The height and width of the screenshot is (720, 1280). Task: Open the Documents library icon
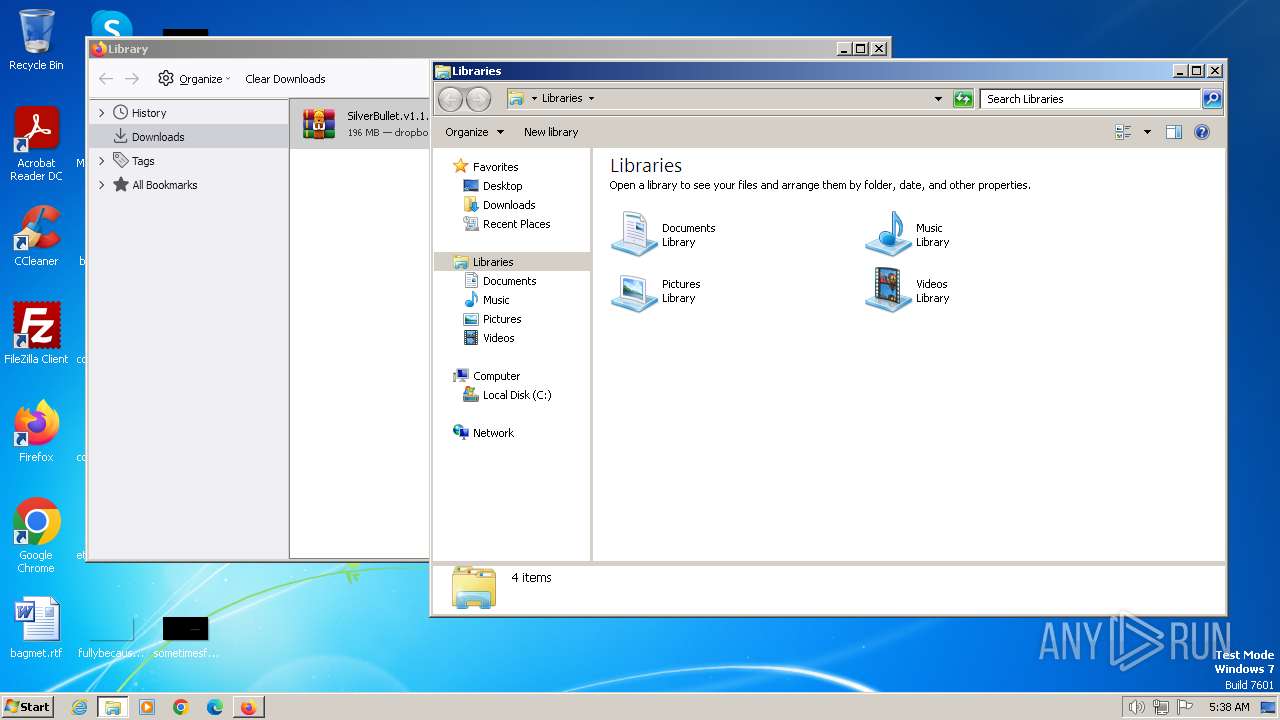point(635,234)
